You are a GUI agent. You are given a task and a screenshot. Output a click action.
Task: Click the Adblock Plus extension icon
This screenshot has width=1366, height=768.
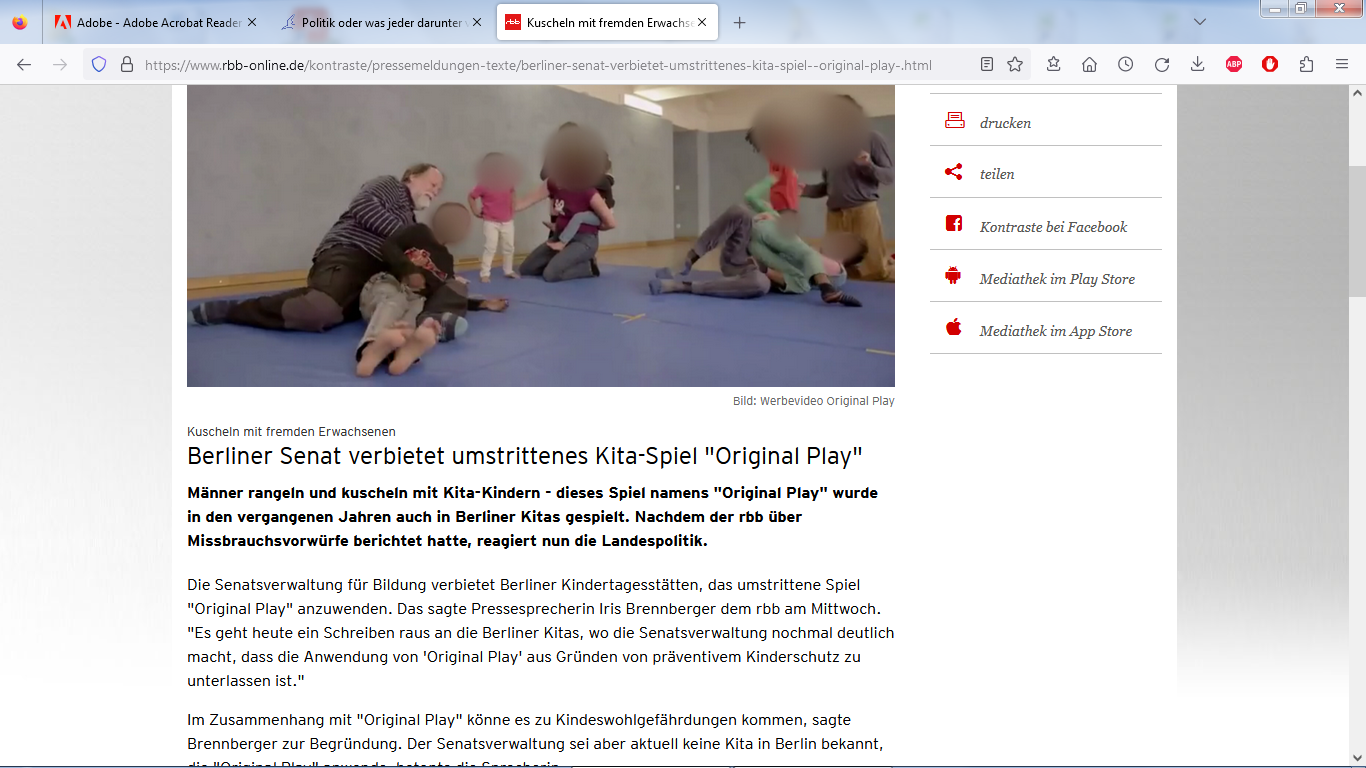click(1234, 65)
